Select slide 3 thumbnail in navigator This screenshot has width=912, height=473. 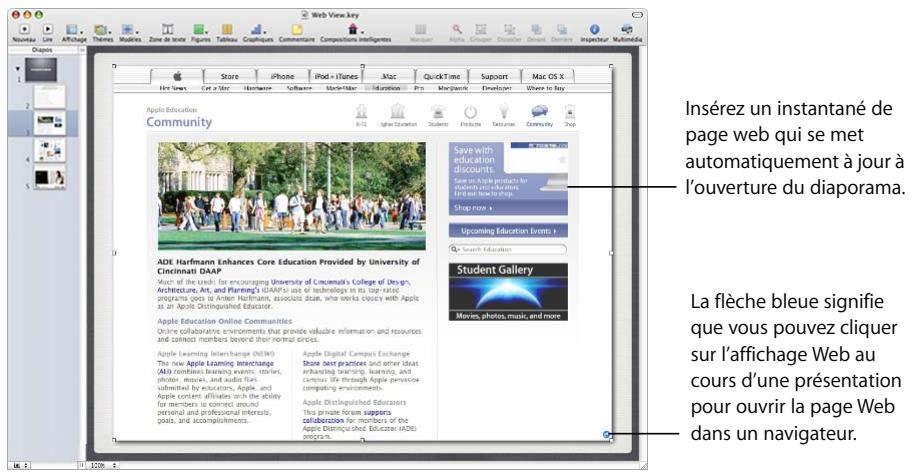click(x=49, y=123)
